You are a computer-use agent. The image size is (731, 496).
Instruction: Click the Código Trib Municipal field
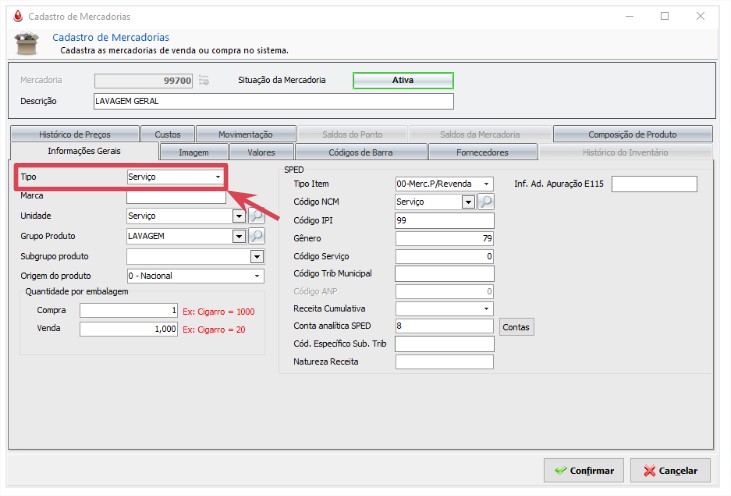[x=444, y=274]
